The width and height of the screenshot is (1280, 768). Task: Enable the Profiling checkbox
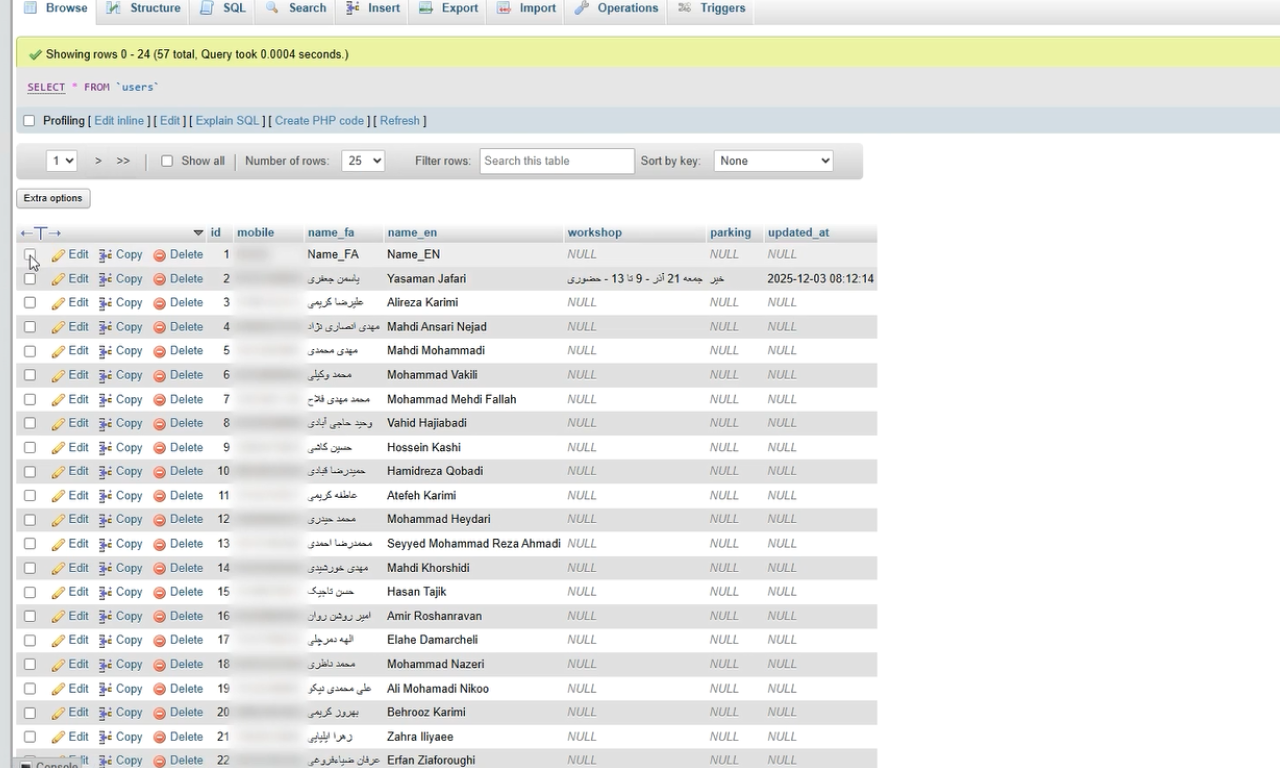29,121
